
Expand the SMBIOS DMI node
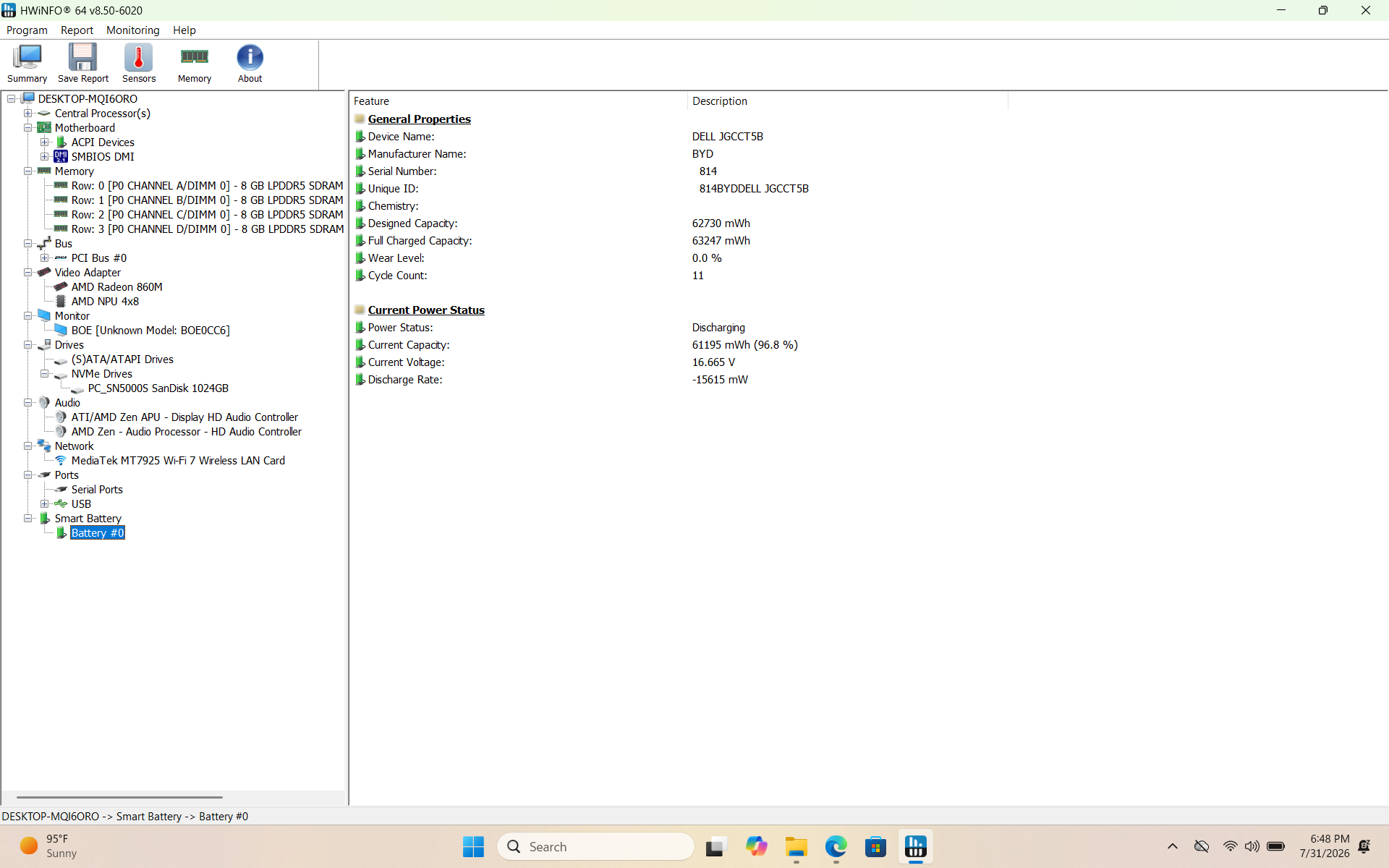point(44,157)
